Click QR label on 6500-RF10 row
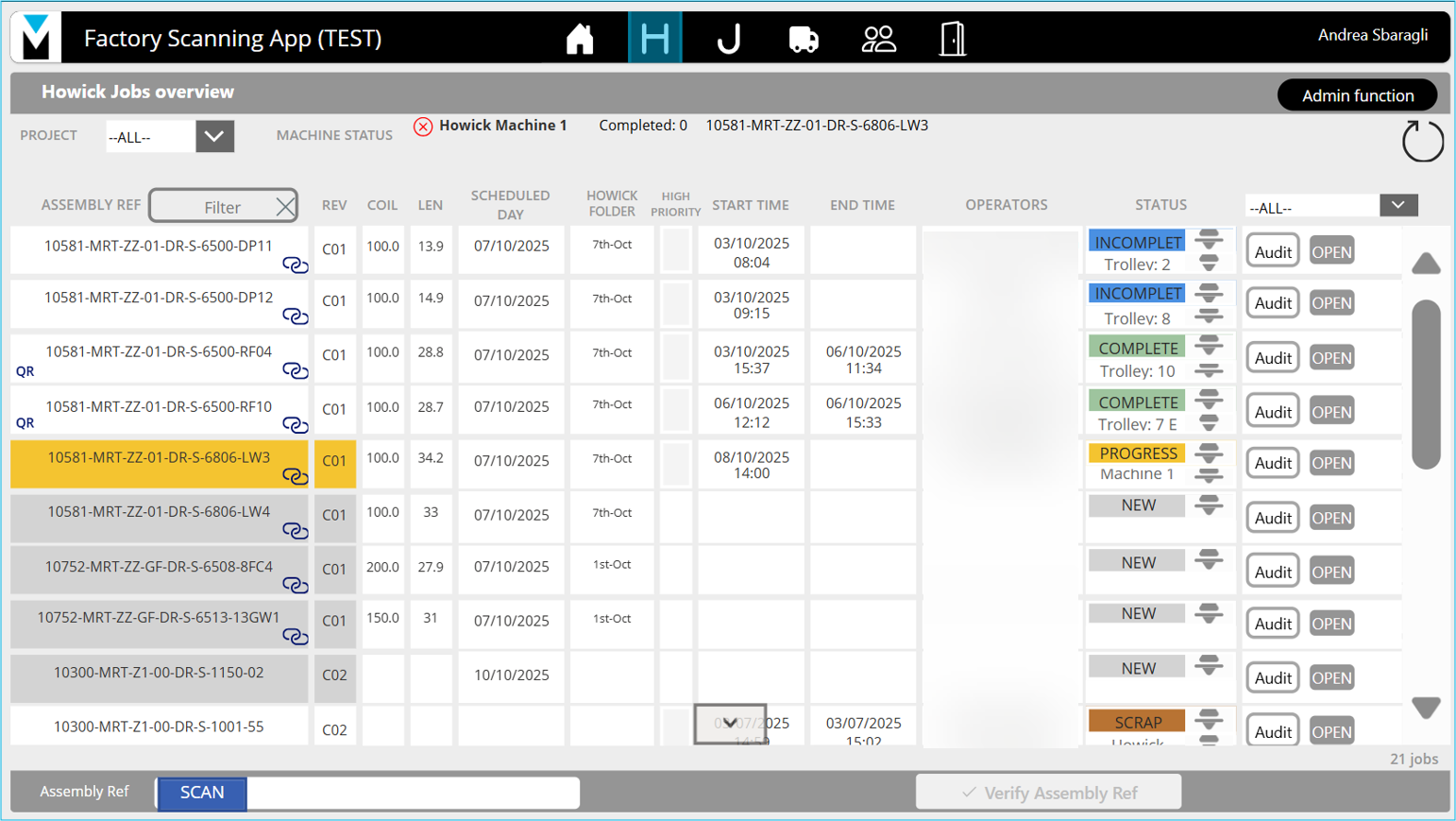 (x=25, y=423)
